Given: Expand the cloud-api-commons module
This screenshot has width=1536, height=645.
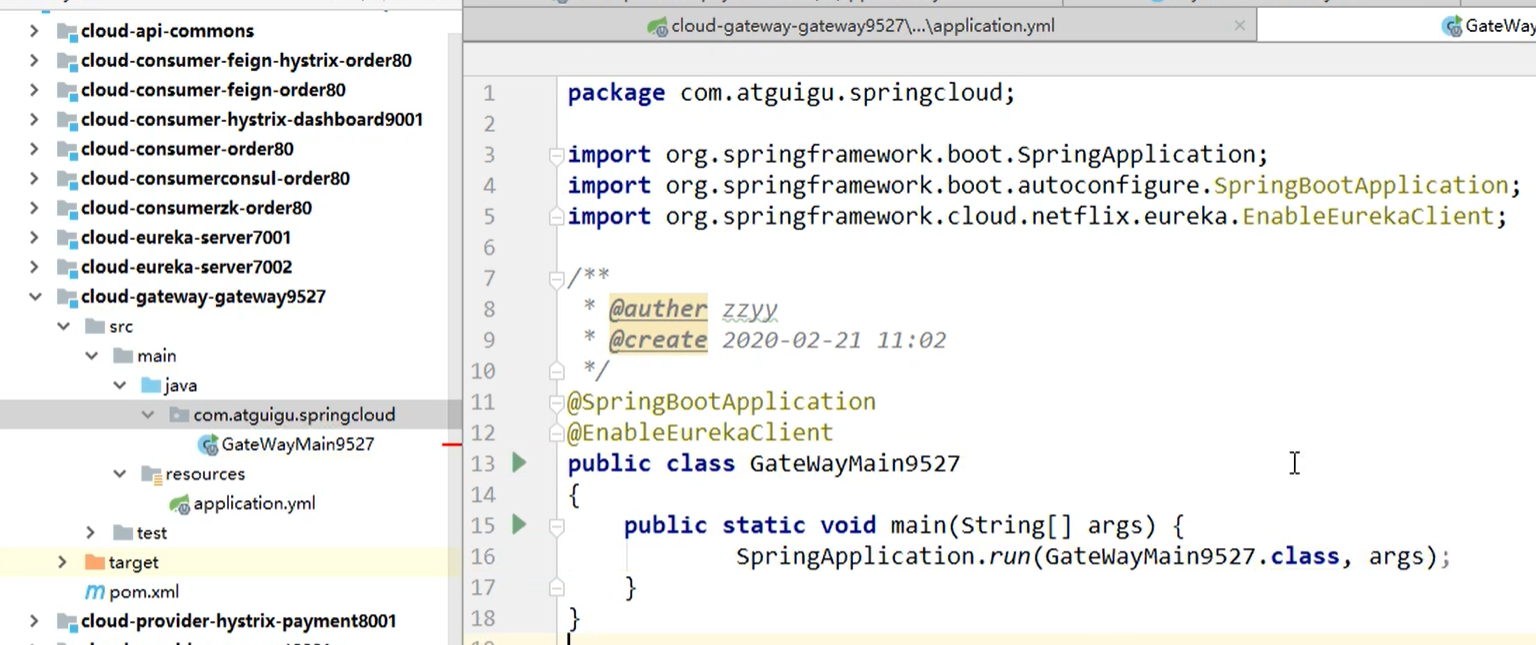Looking at the screenshot, I should [34, 31].
